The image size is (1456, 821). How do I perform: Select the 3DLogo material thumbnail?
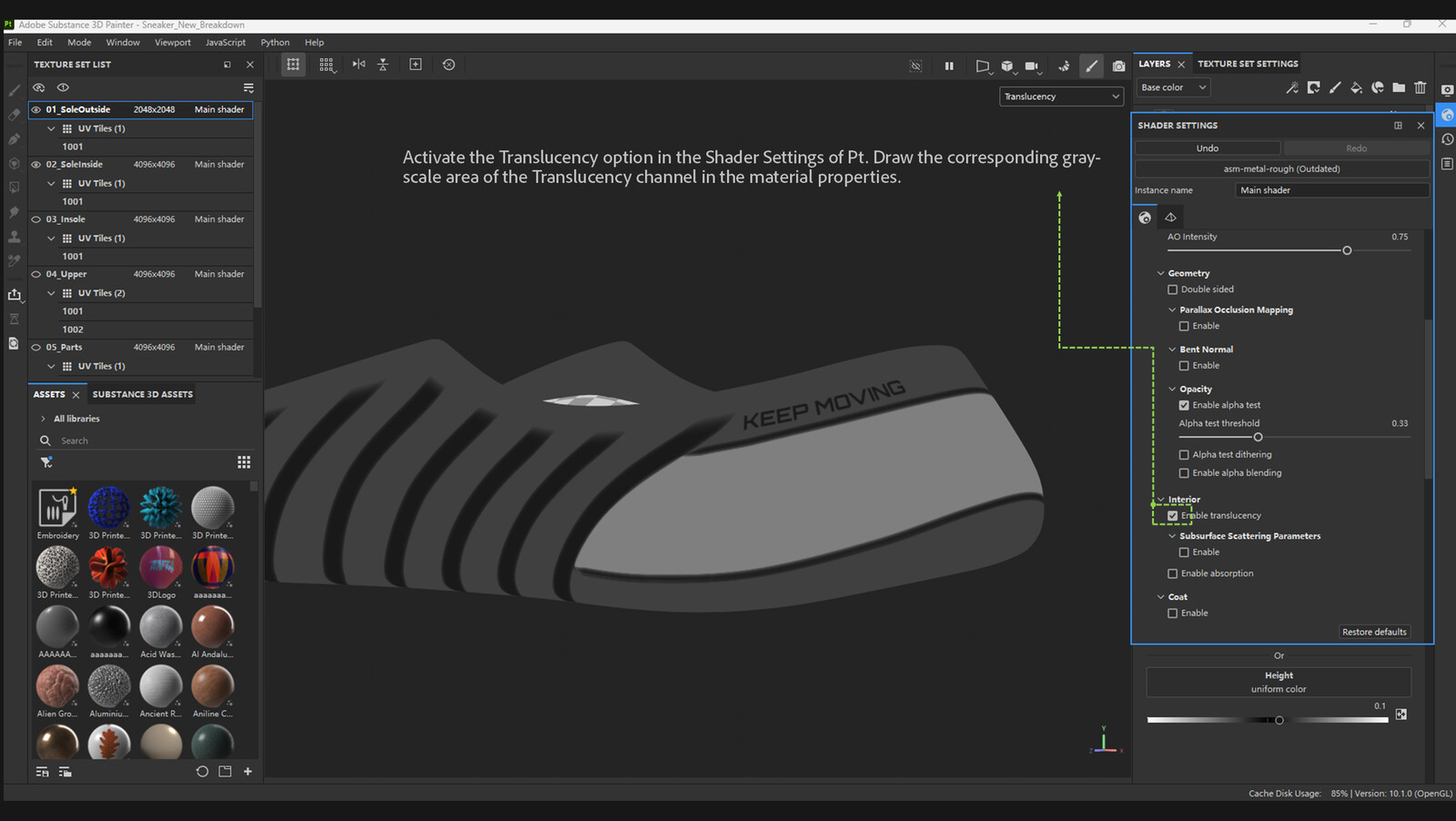(x=161, y=566)
